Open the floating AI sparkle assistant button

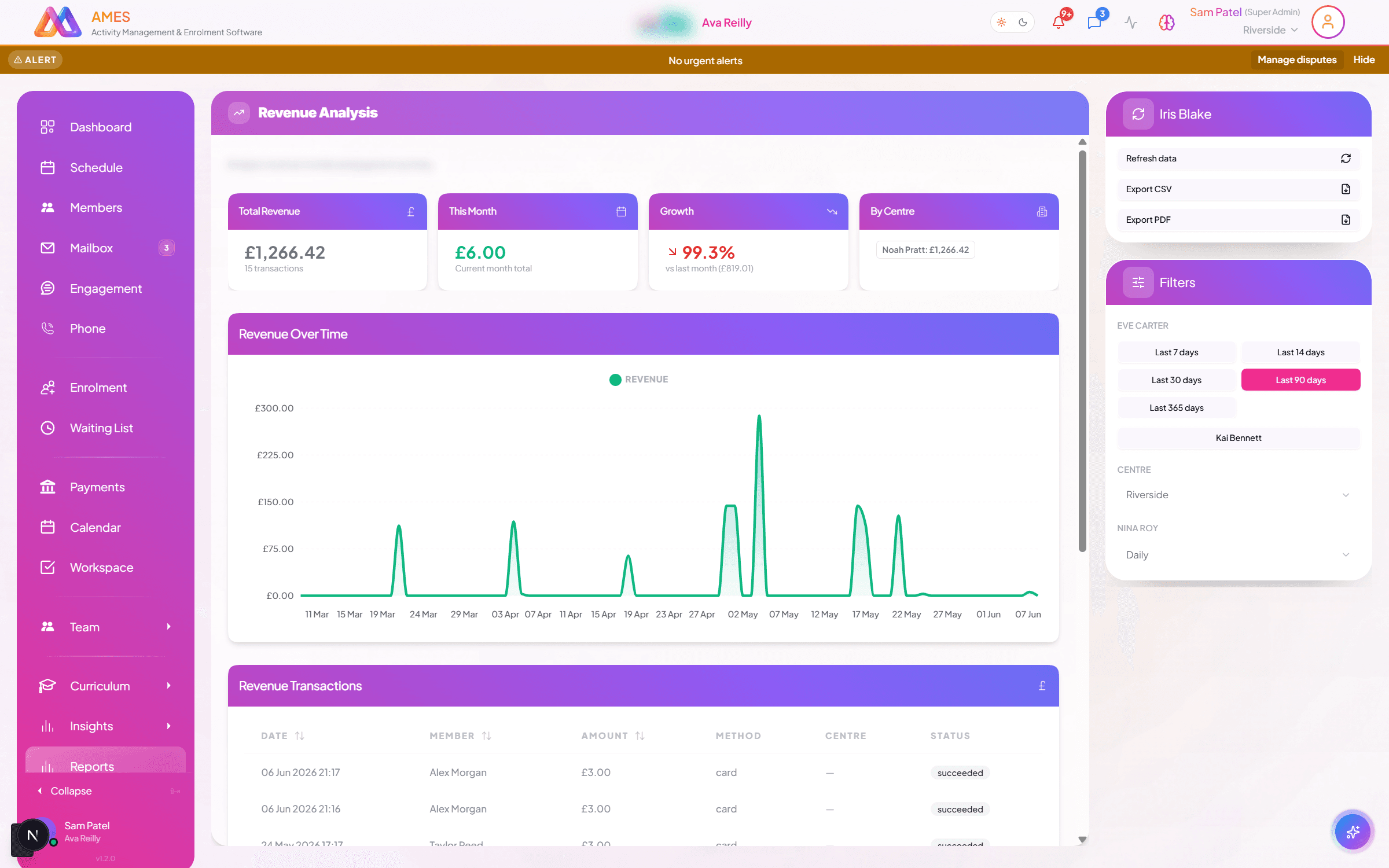(1353, 832)
